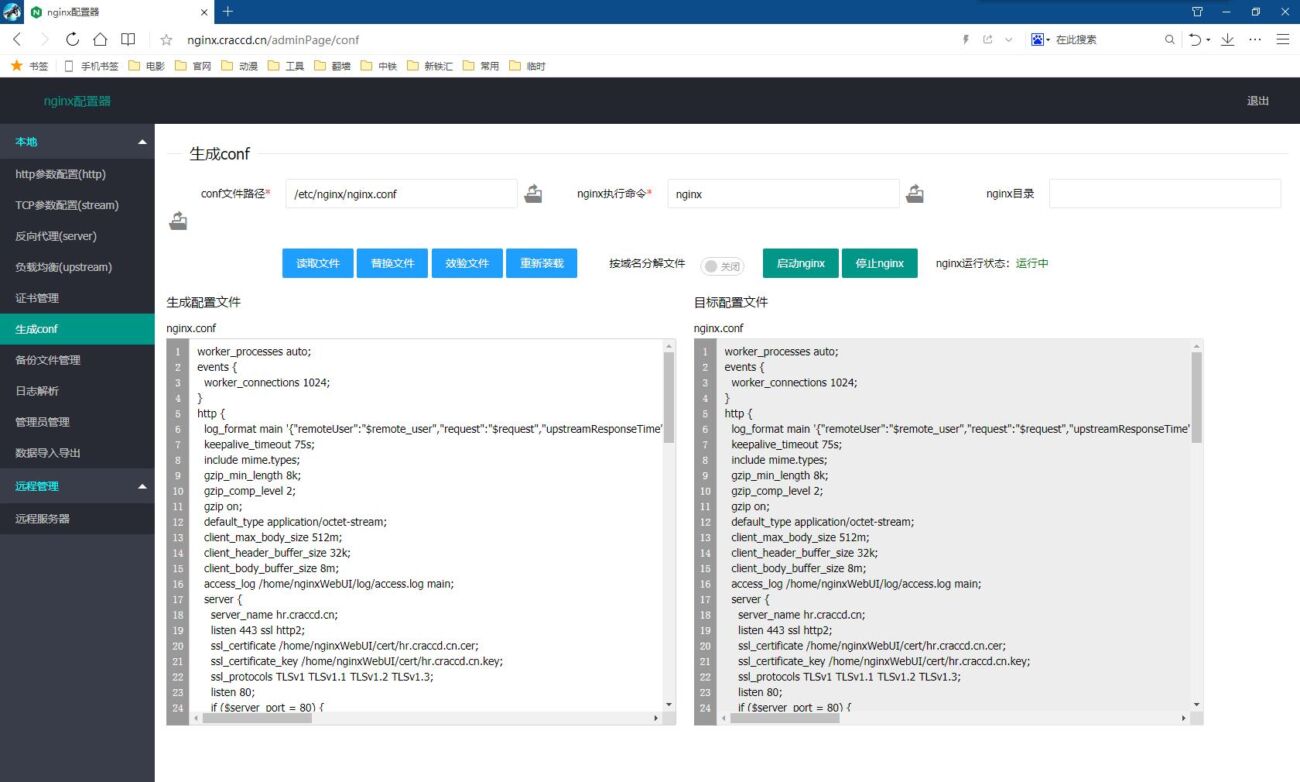Click the three-dot more options icon
1300x782 pixels.
click(1254, 39)
